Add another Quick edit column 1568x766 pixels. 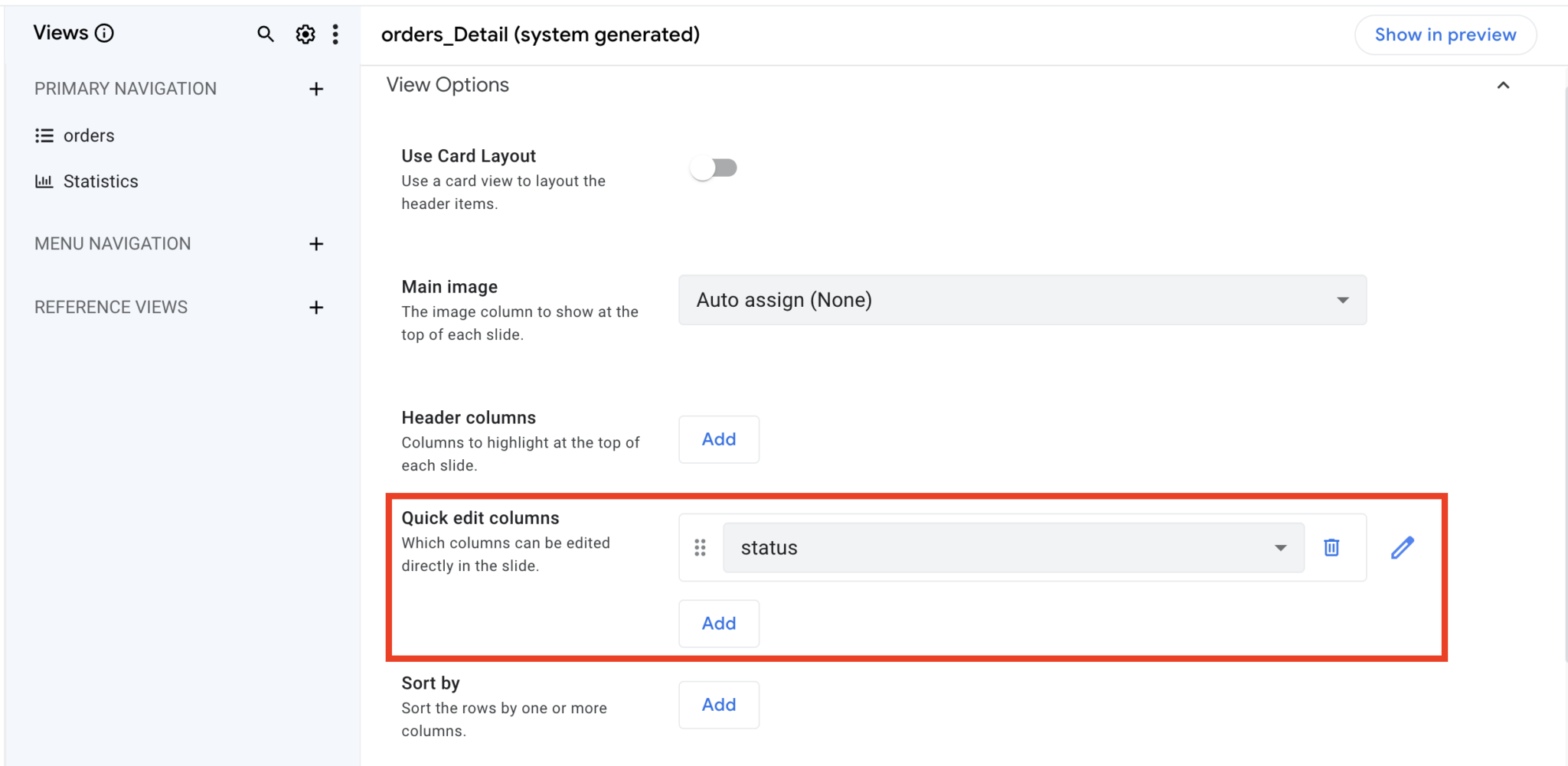(718, 624)
